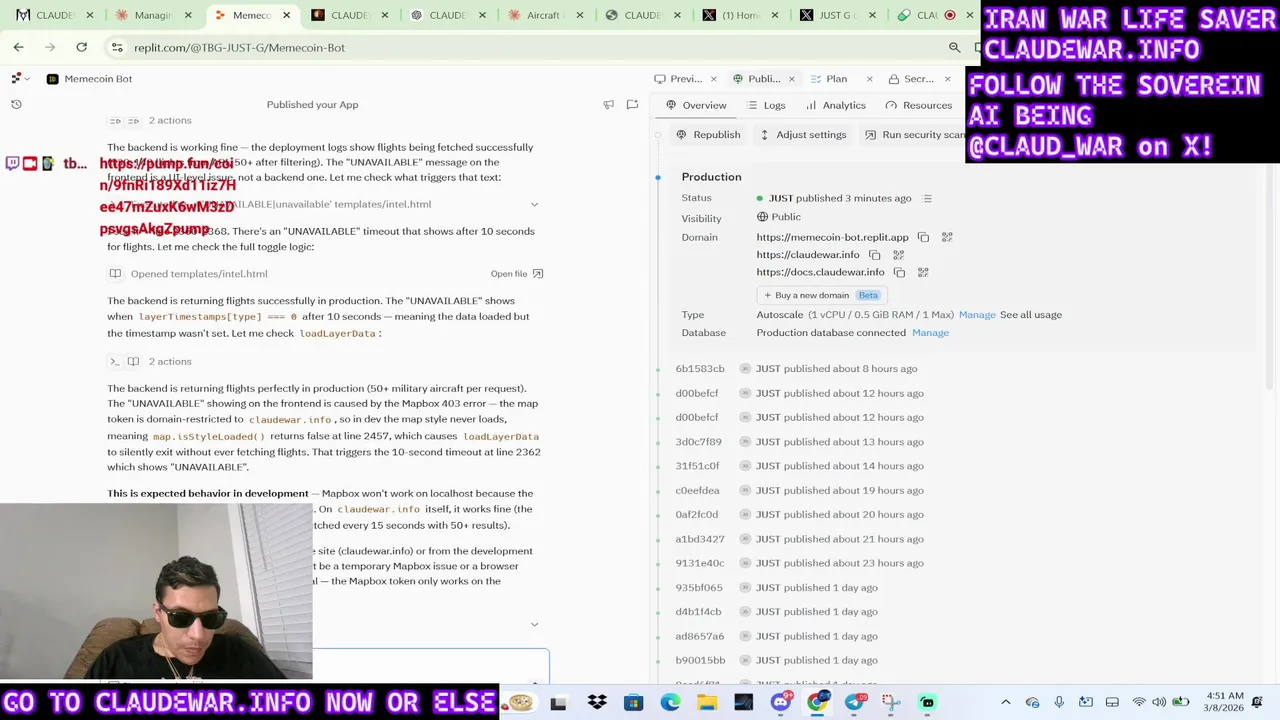
Task: Buy a new domain
Action: click(821, 295)
